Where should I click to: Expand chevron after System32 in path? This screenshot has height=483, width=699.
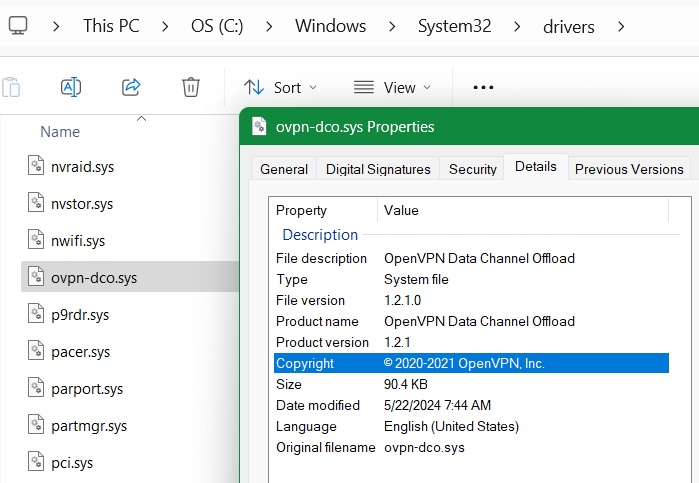pos(517,26)
